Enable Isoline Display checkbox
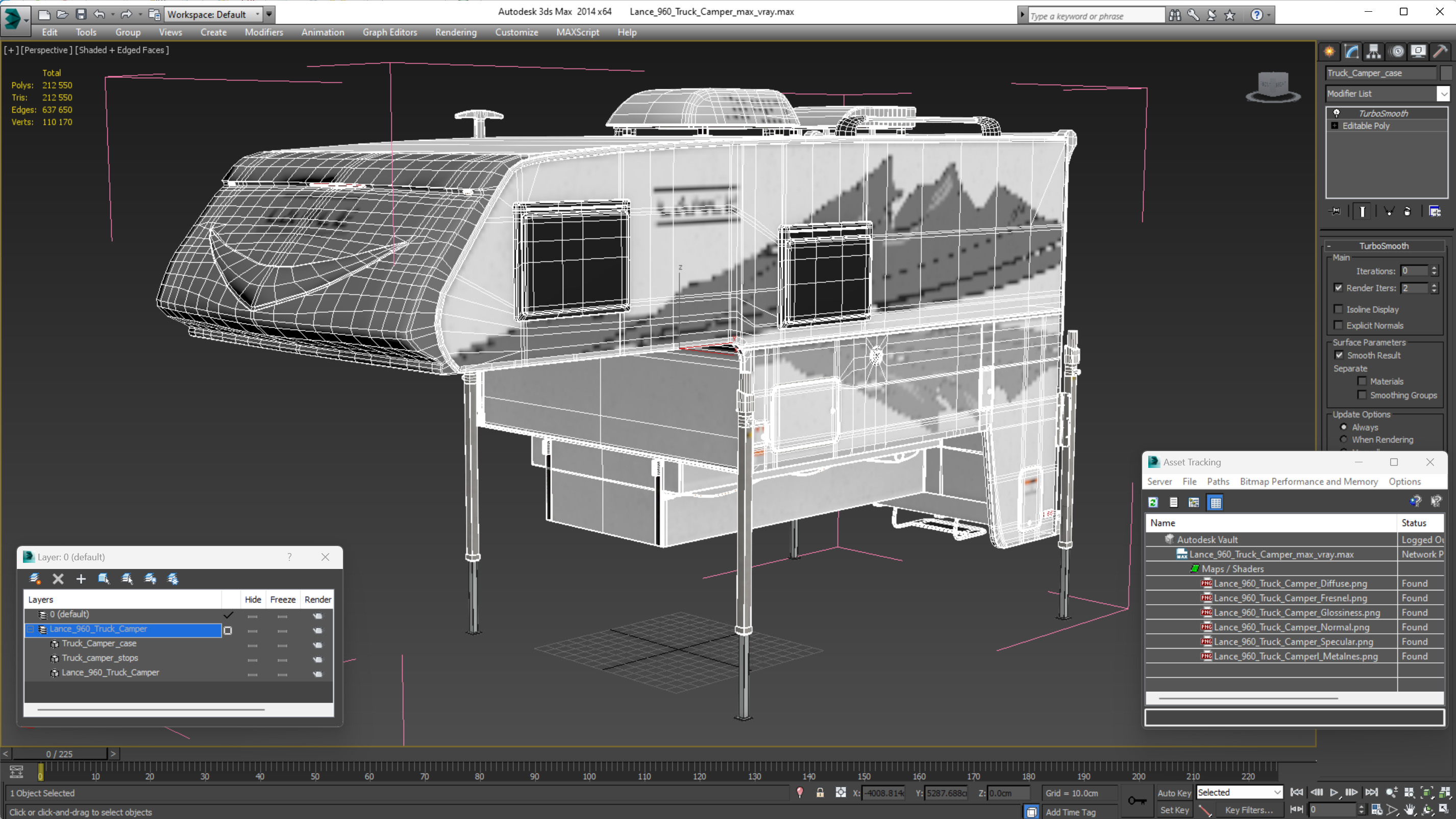1456x819 pixels. coord(1339,309)
